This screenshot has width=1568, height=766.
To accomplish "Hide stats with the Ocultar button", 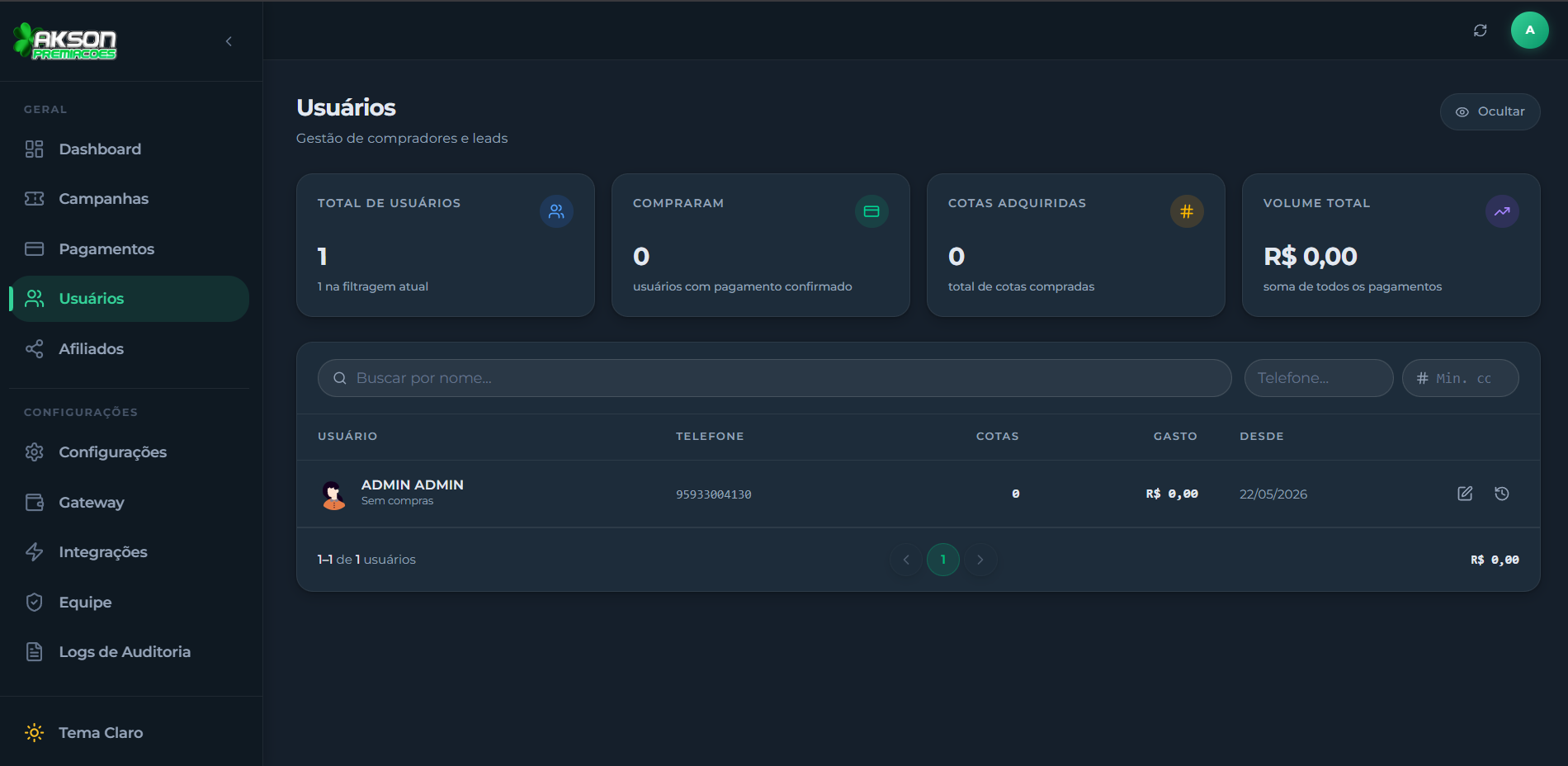I will tap(1490, 111).
